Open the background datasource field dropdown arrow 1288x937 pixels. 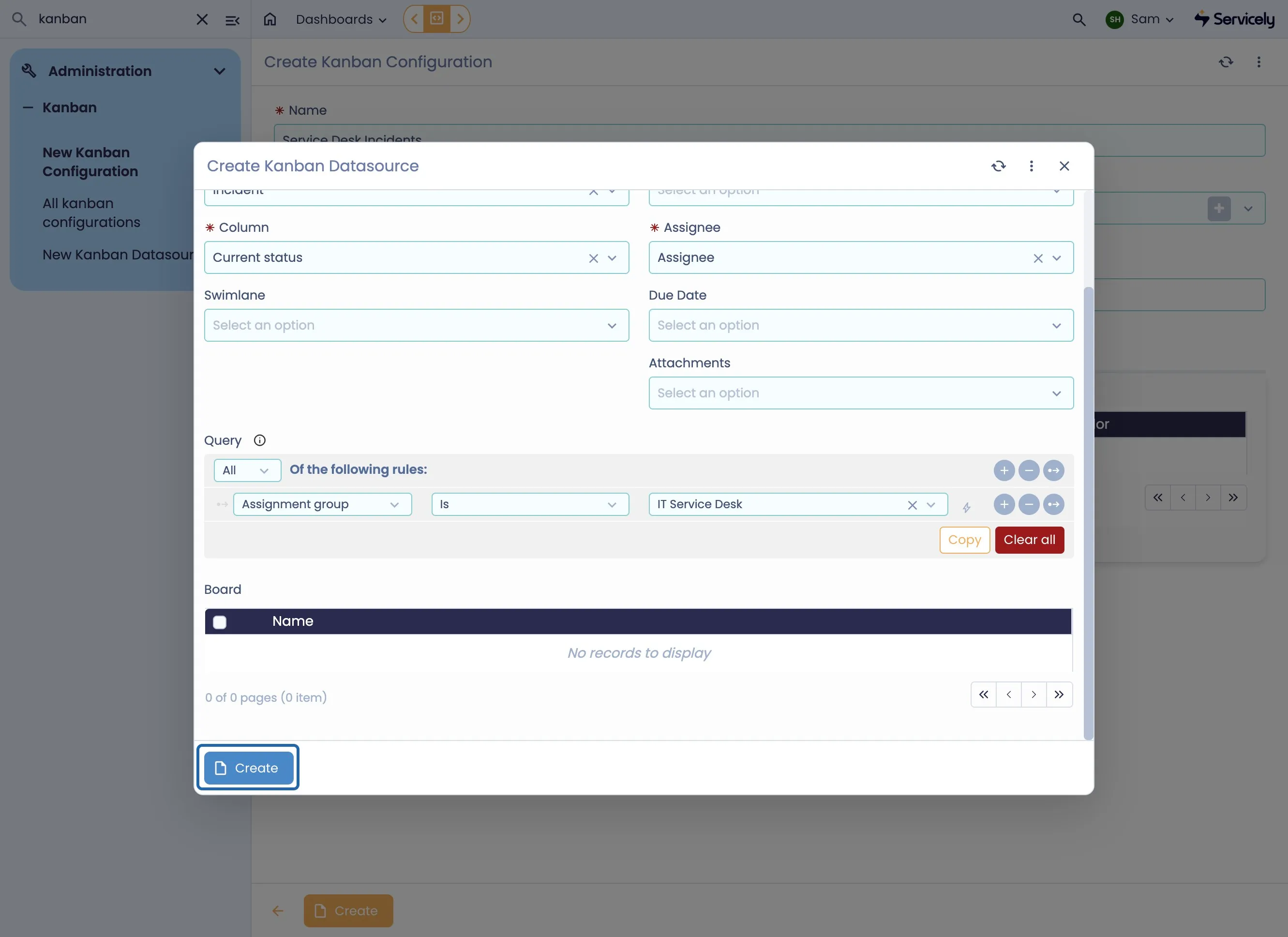tap(1248, 209)
